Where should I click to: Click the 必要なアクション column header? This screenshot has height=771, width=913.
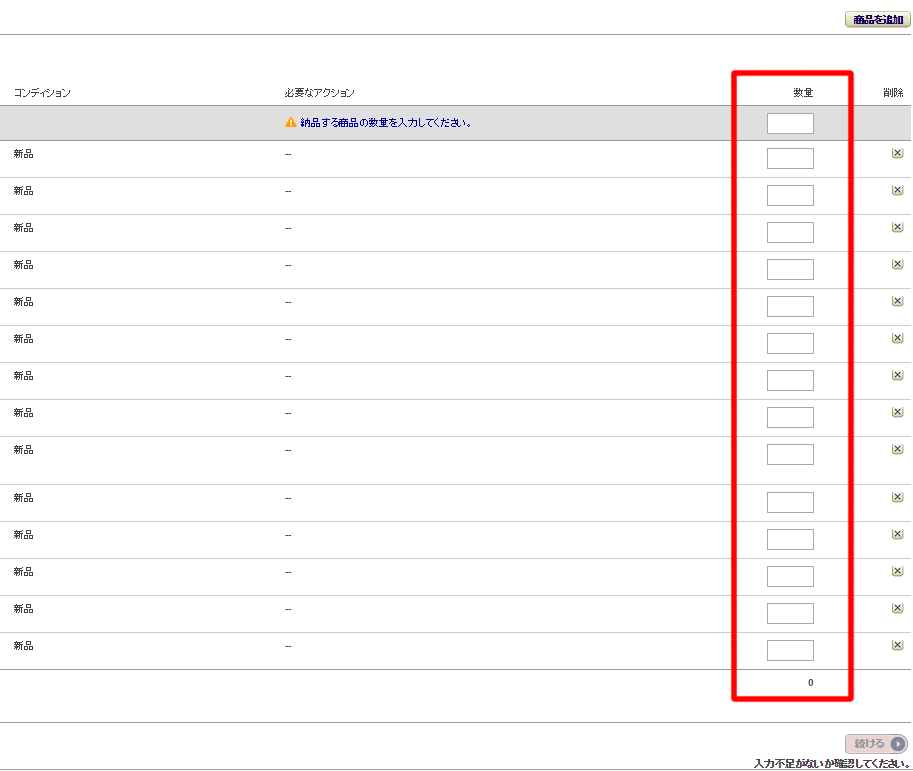(320, 93)
